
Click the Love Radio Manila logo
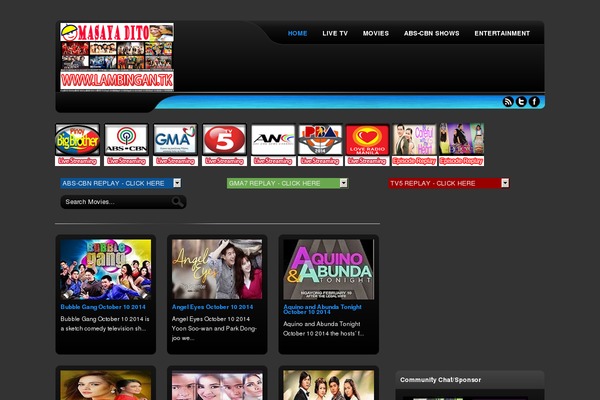(x=367, y=140)
